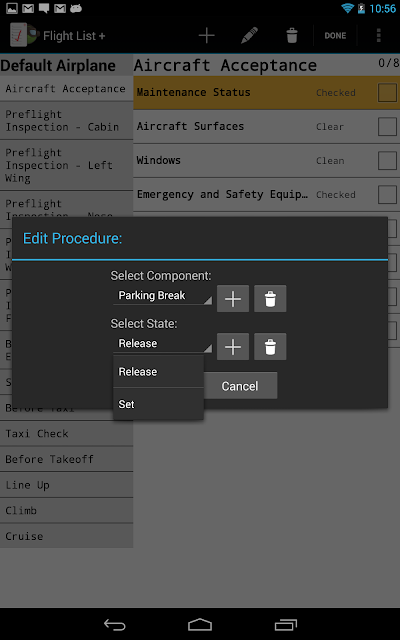Choose Release option in the dropdown list
This screenshot has width=400, height=640.
pos(158,372)
